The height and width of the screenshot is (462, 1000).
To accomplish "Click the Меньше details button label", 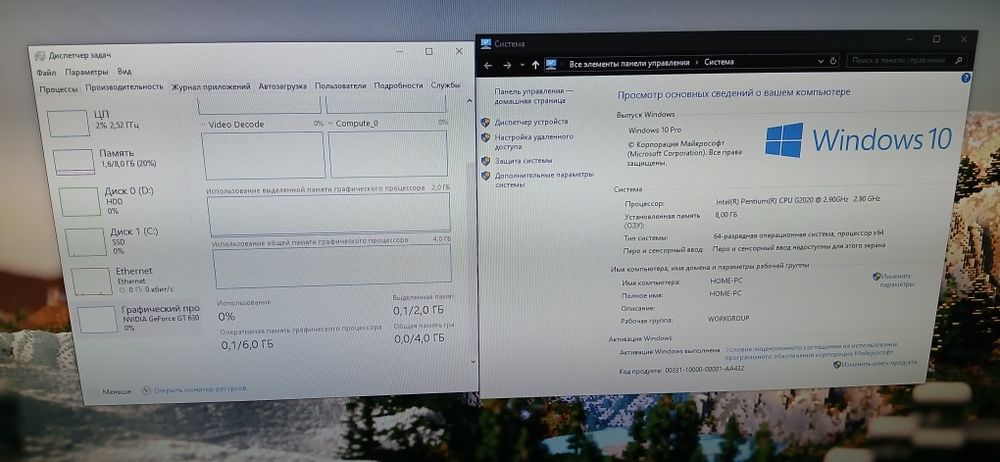I will 117,391.
